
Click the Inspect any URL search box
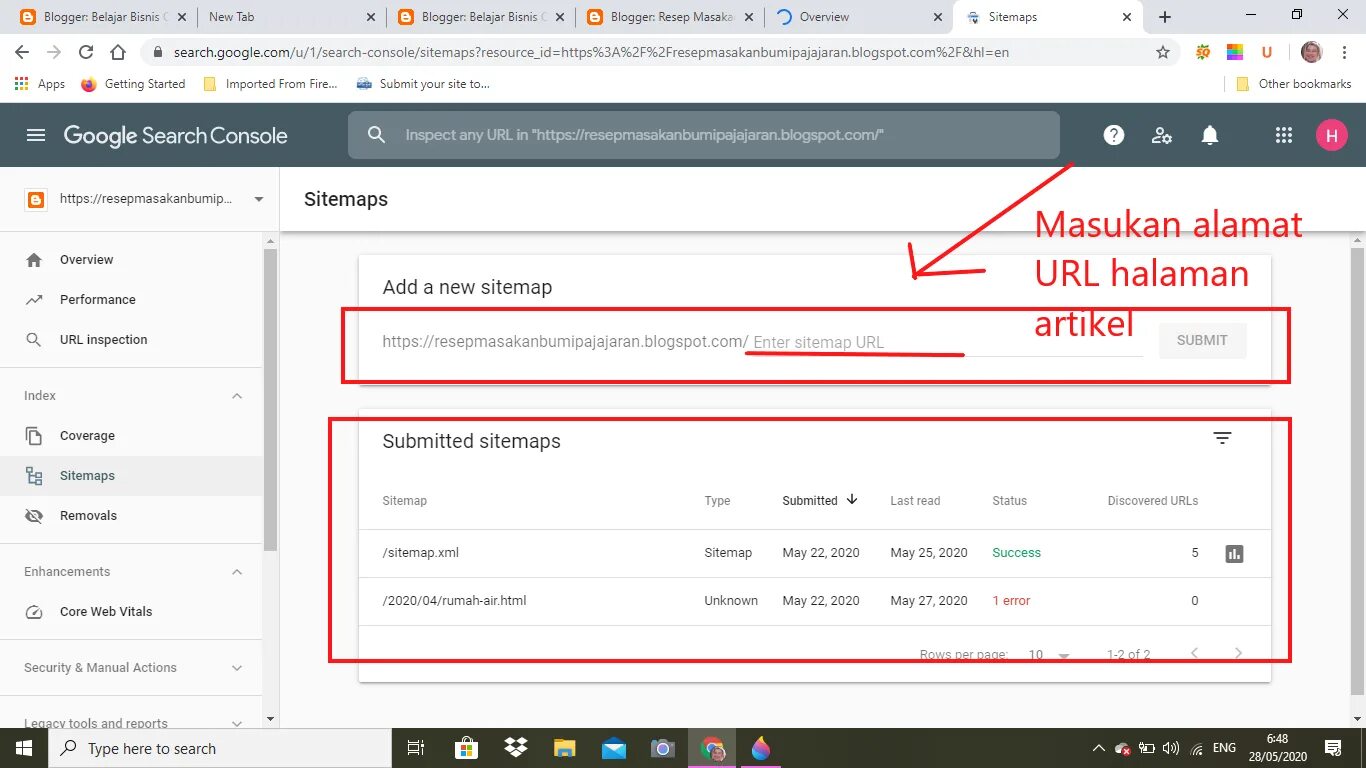pos(703,135)
